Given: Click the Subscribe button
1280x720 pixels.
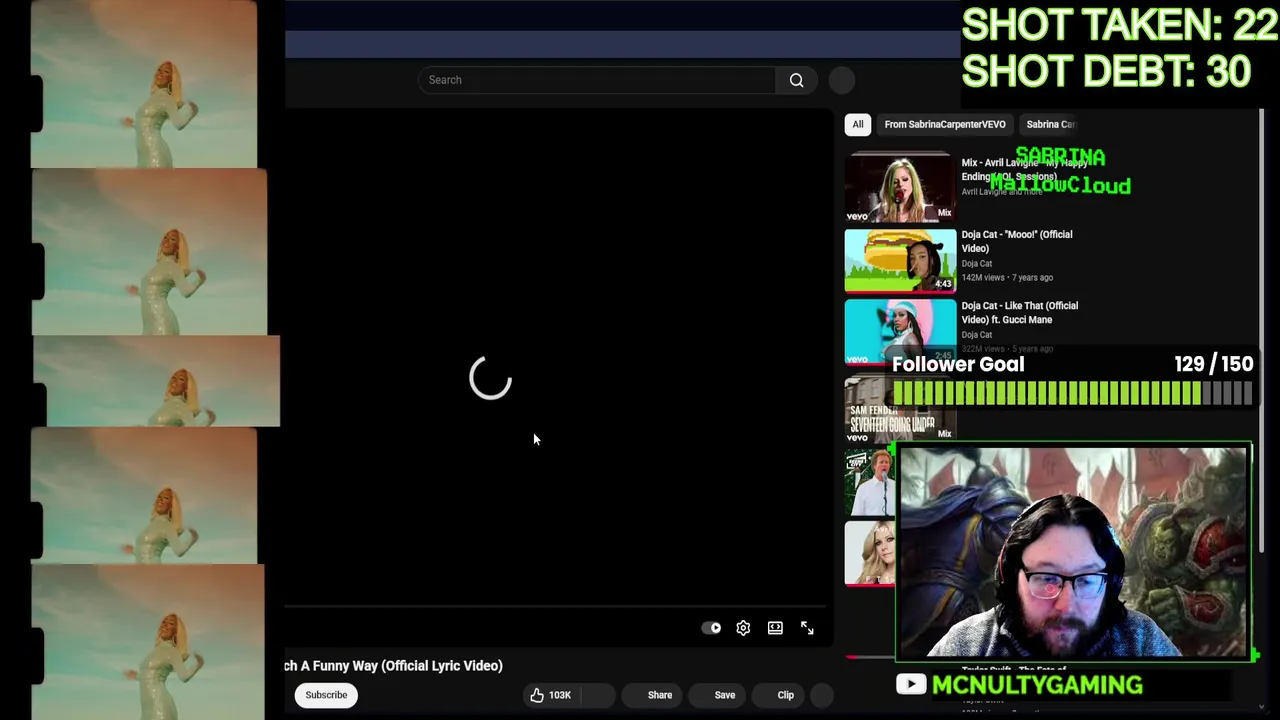Looking at the screenshot, I should coord(326,695).
